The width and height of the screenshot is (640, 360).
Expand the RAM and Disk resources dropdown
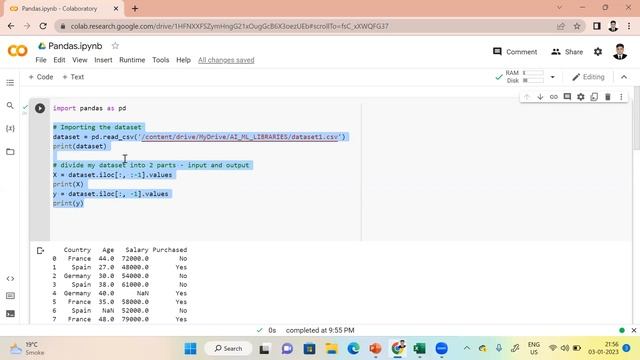(552, 77)
